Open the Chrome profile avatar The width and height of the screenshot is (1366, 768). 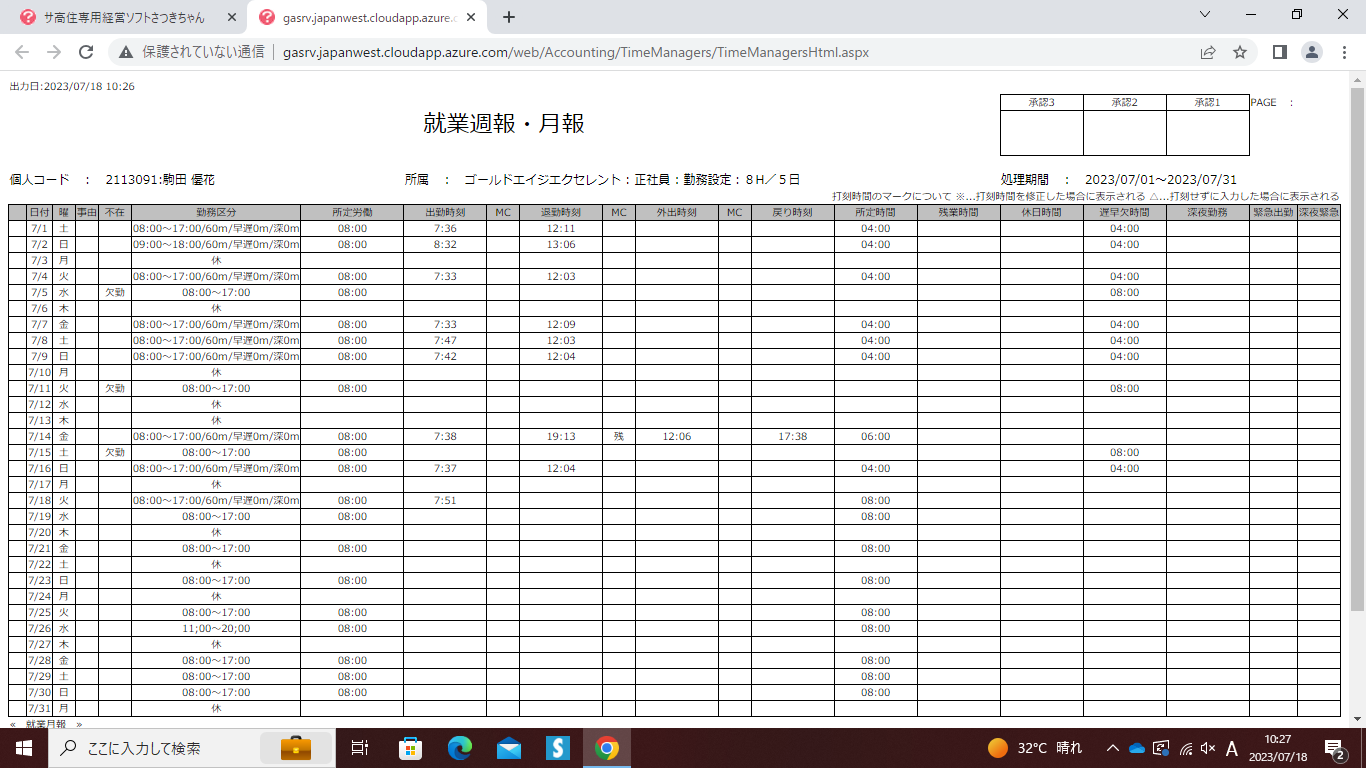pos(1311,52)
